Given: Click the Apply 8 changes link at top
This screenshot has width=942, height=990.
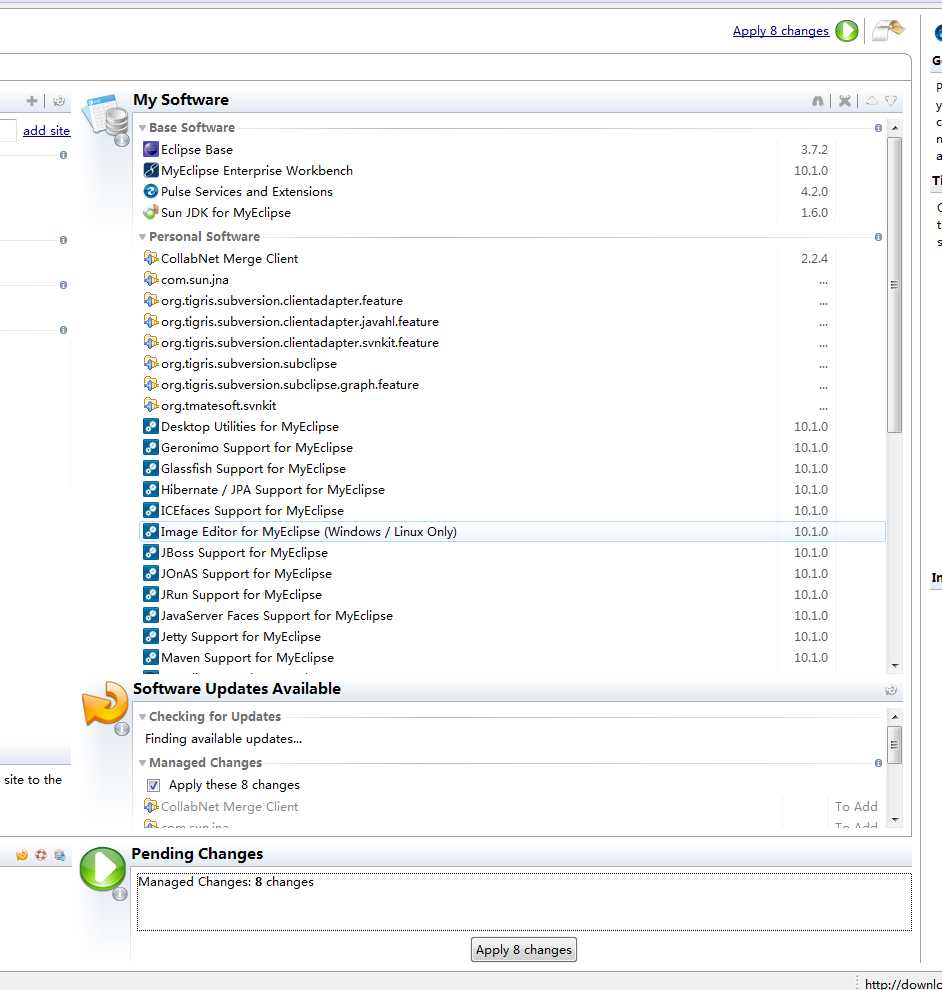Looking at the screenshot, I should tap(781, 31).
